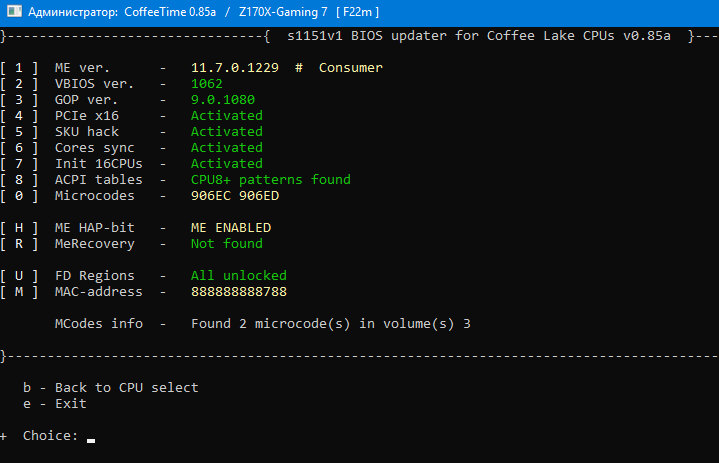
Task: Click the 'MeRecovery' label
Action: click(94, 244)
